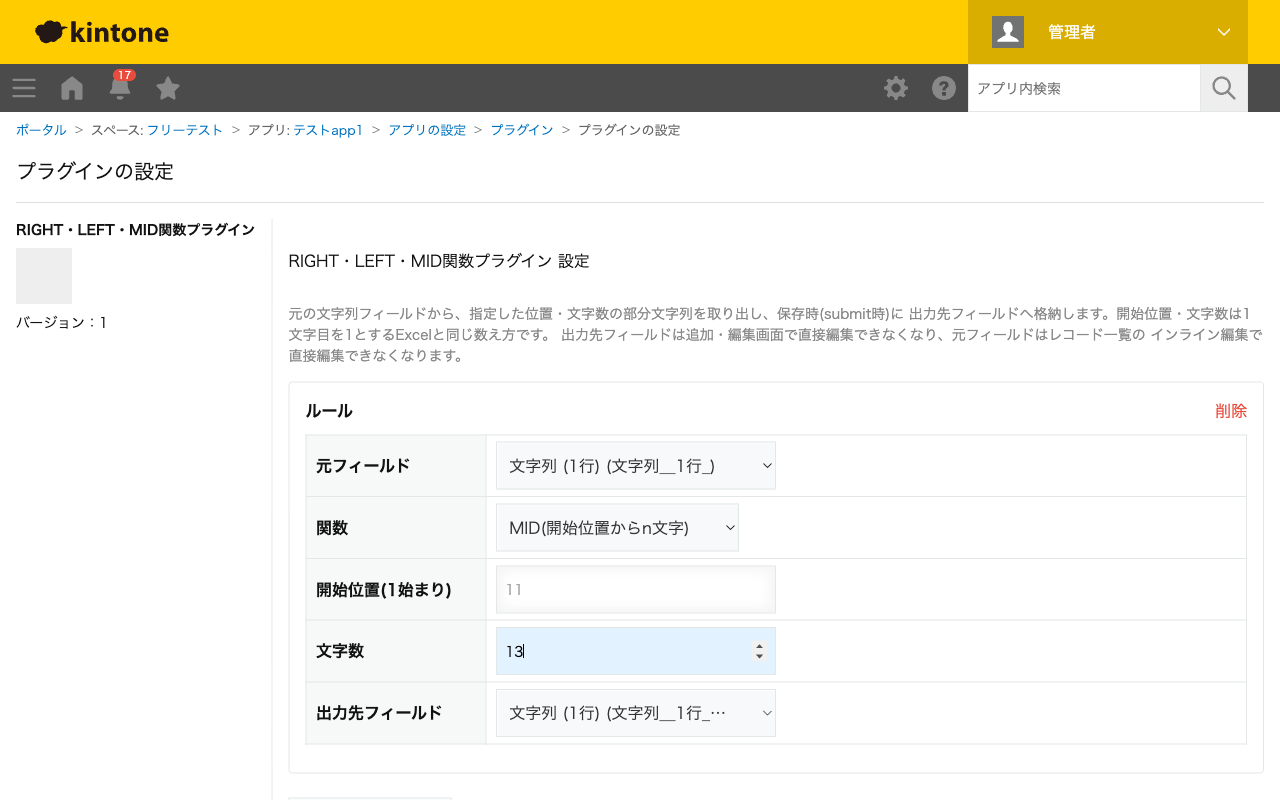Open the 出力先フィールド dropdown

[636, 713]
